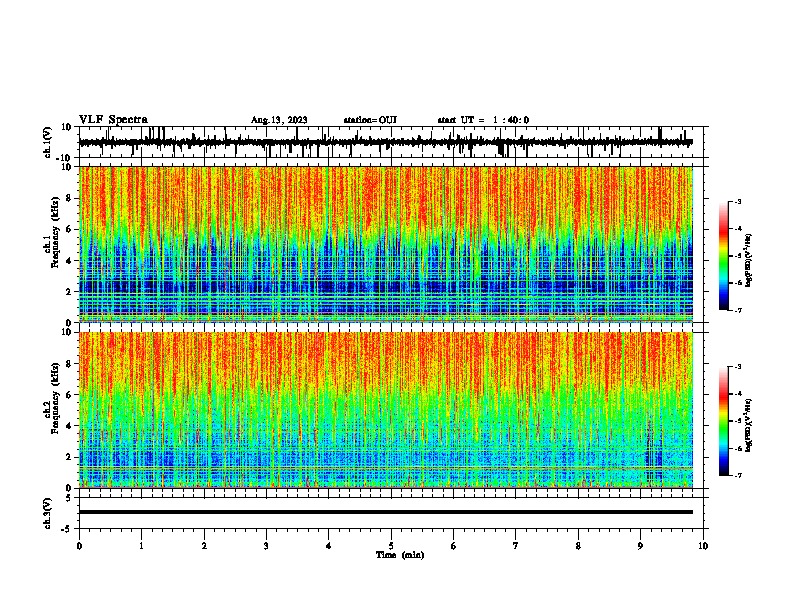
Task: Click the '-7' bottom value of ch.2 colorbar
Action: pos(737,475)
